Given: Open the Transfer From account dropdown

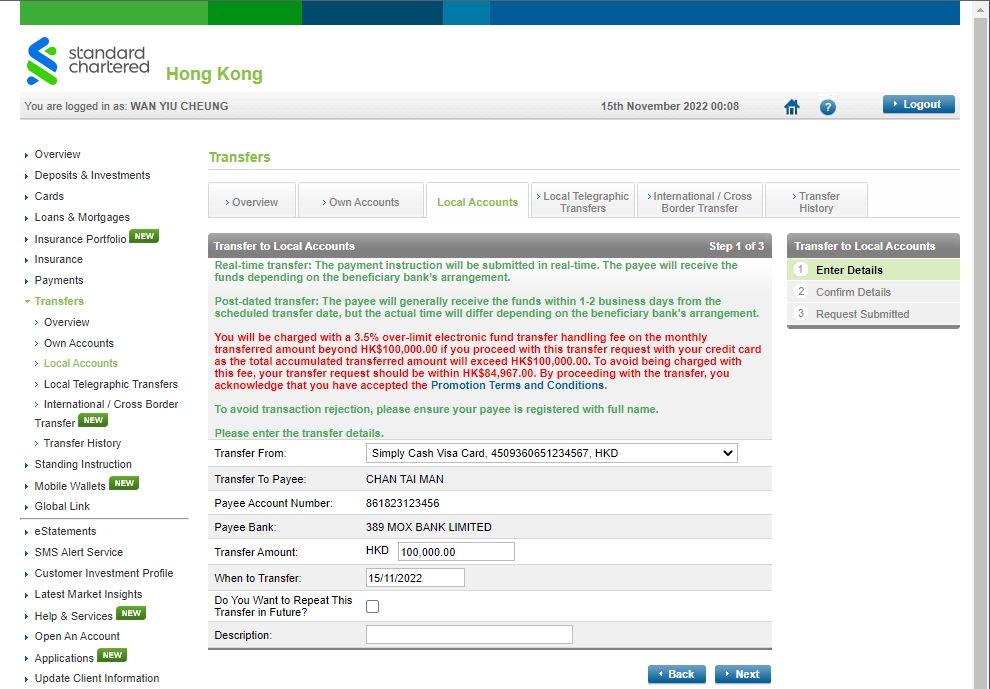Looking at the screenshot, I should tap(552, 453).
